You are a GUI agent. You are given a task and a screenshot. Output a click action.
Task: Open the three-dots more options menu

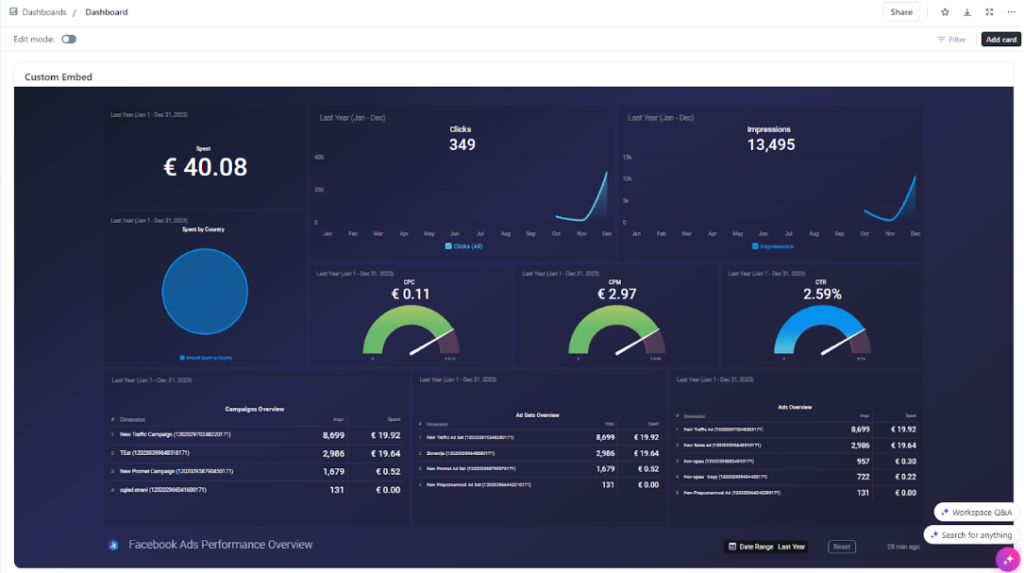1011,12
